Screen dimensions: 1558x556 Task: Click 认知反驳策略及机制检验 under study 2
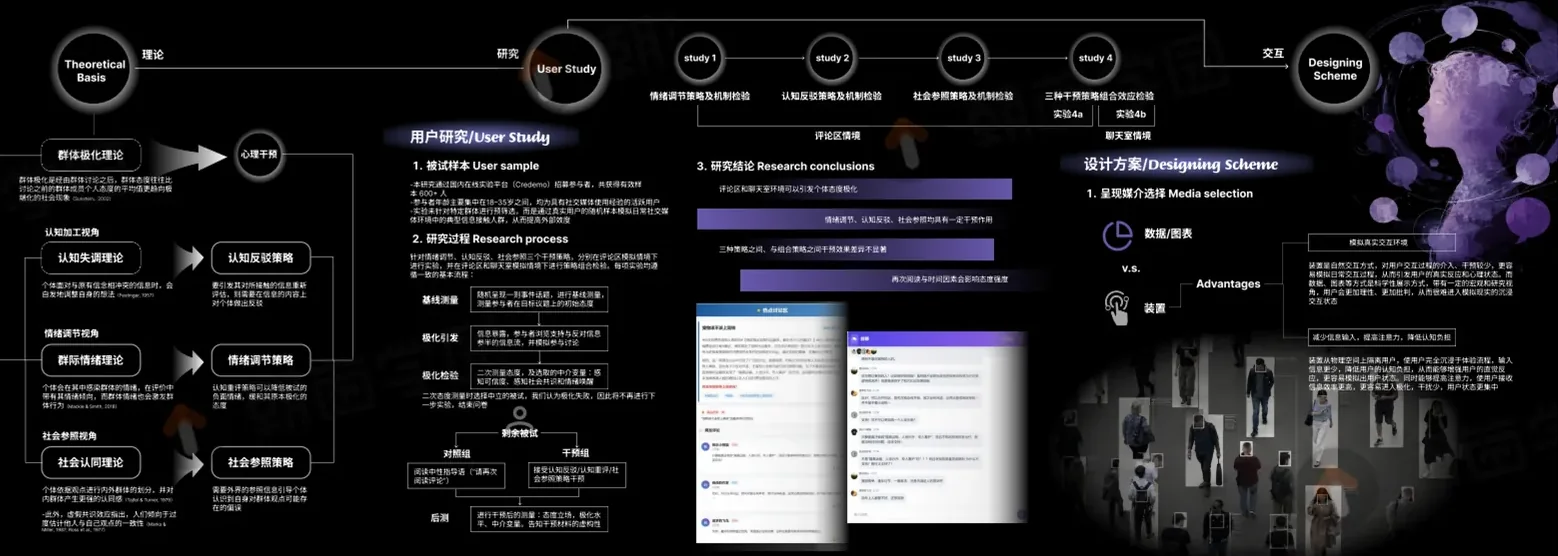[x=832, y=97]
